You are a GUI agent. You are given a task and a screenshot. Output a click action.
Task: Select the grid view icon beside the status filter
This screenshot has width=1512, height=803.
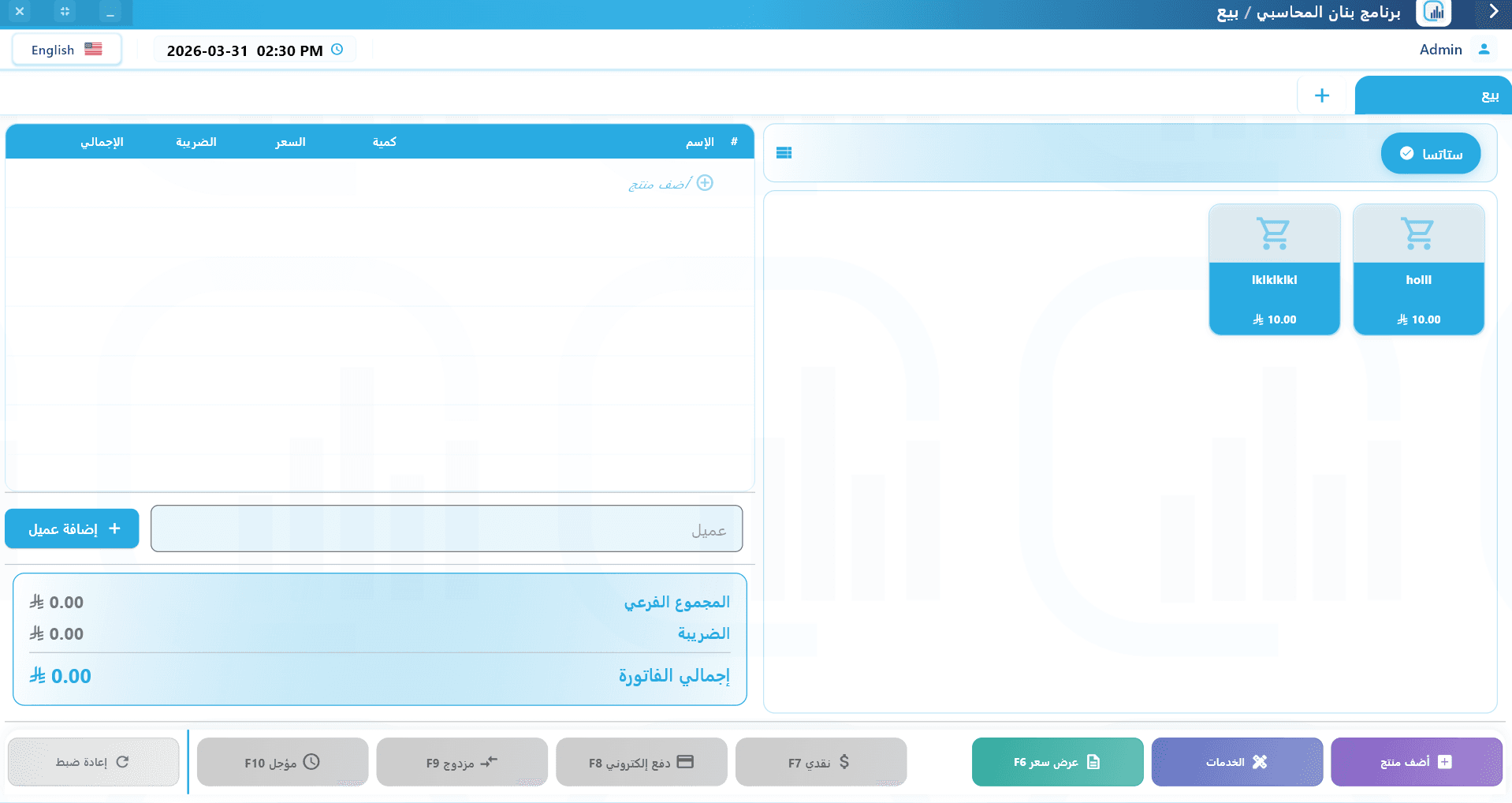[784, 152]
